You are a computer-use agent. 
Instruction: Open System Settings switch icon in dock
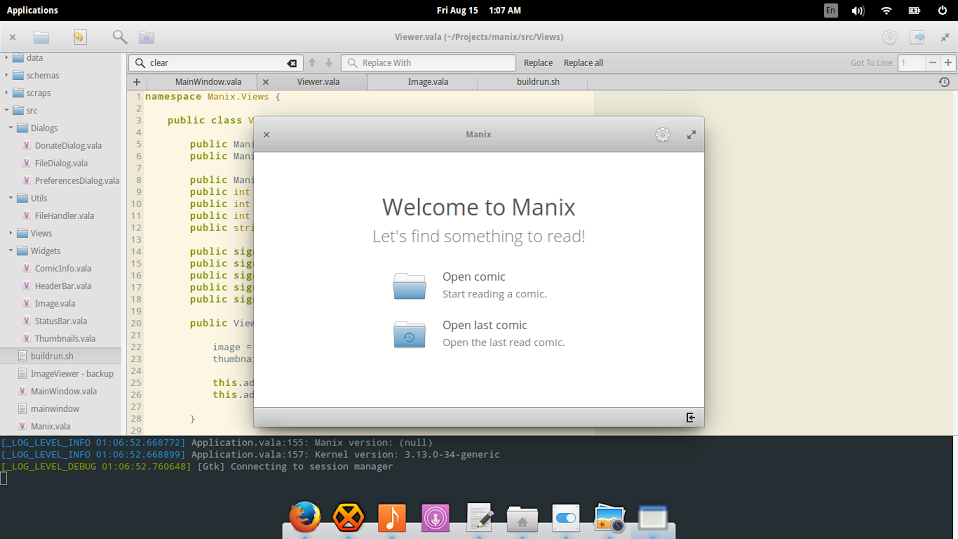tap(566, 518)
